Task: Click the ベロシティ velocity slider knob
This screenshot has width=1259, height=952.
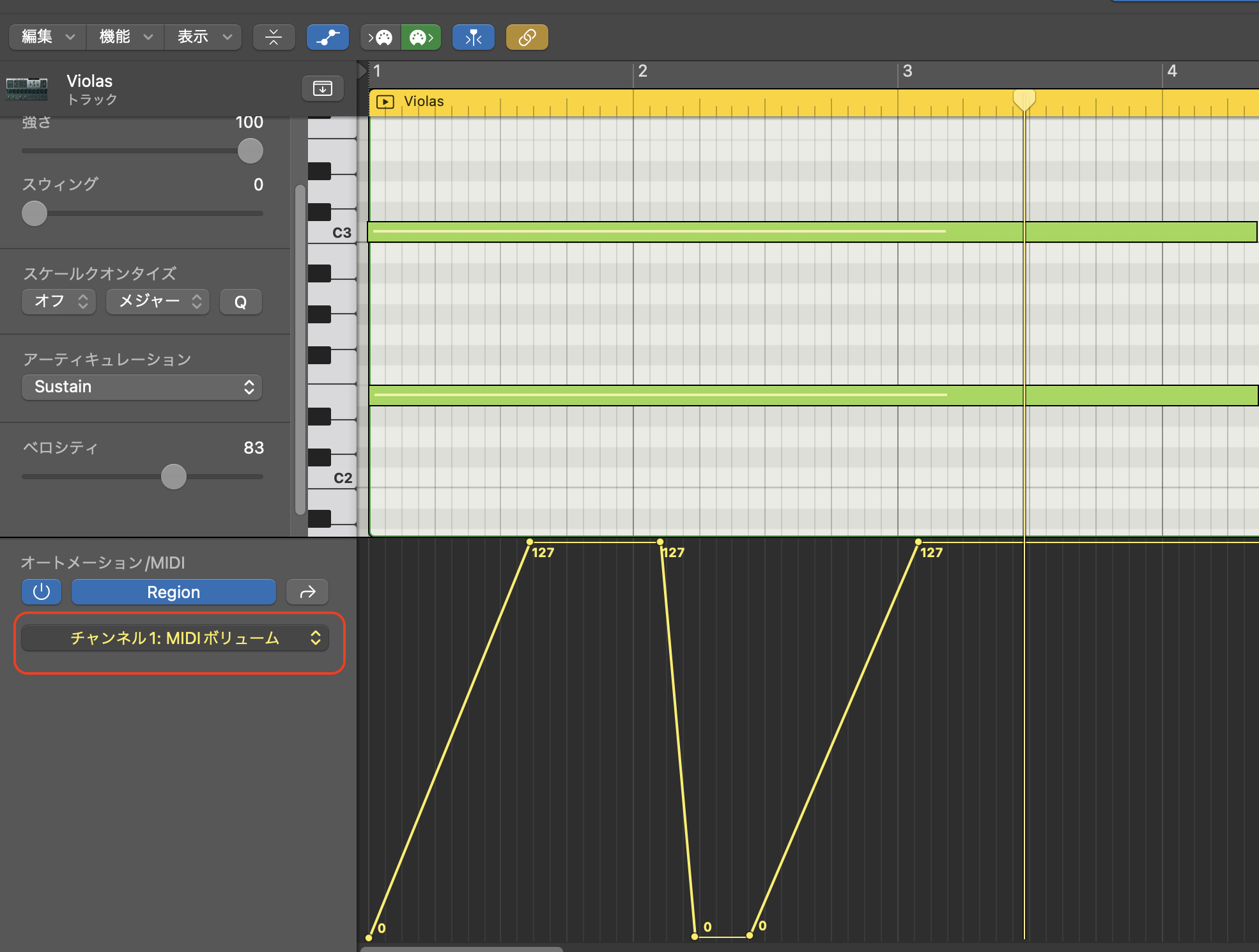Action: click(x=173, y=477)
